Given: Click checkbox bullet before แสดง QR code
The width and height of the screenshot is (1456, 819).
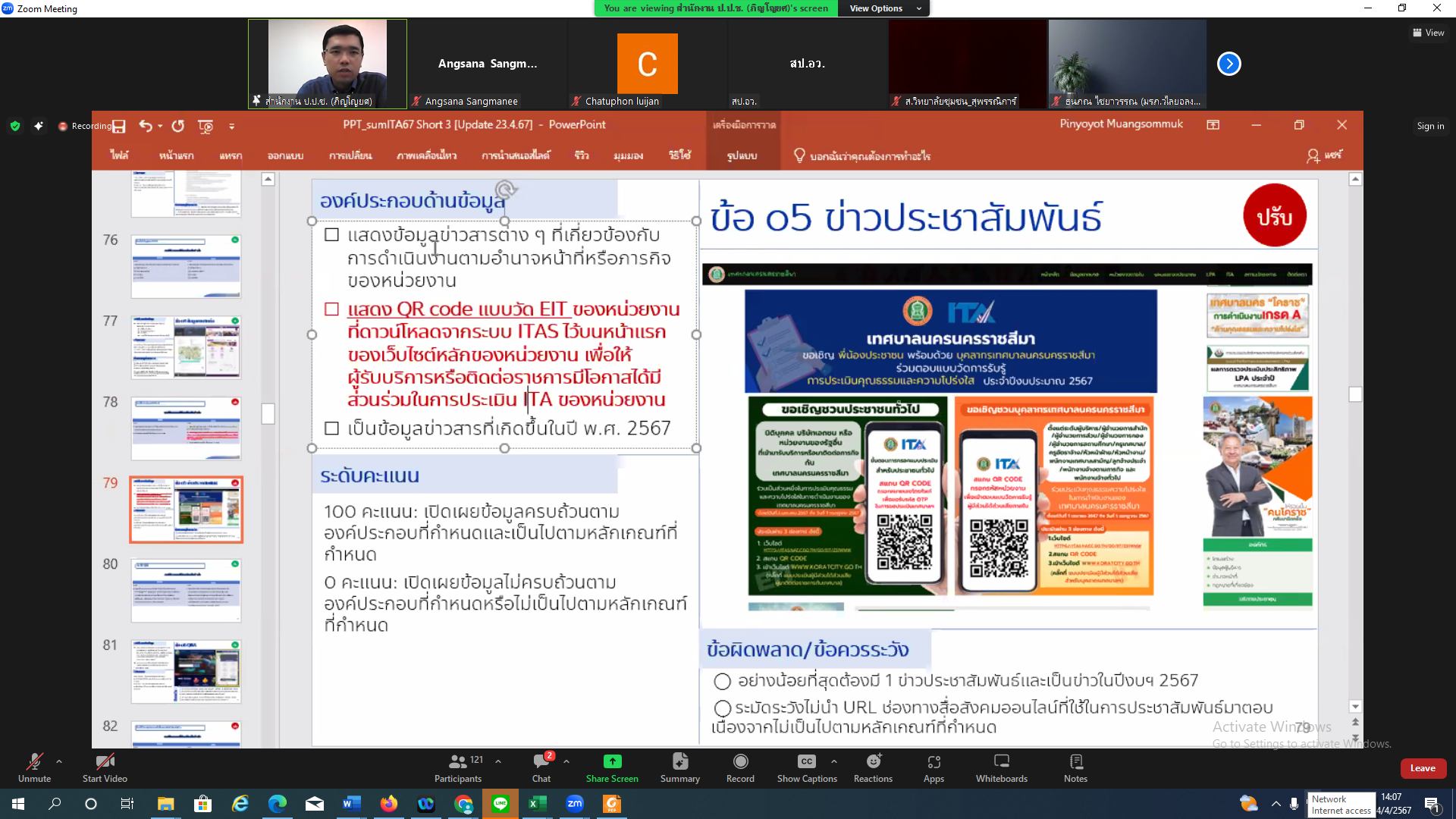Looking at the screenshot, I should point(331,309).
